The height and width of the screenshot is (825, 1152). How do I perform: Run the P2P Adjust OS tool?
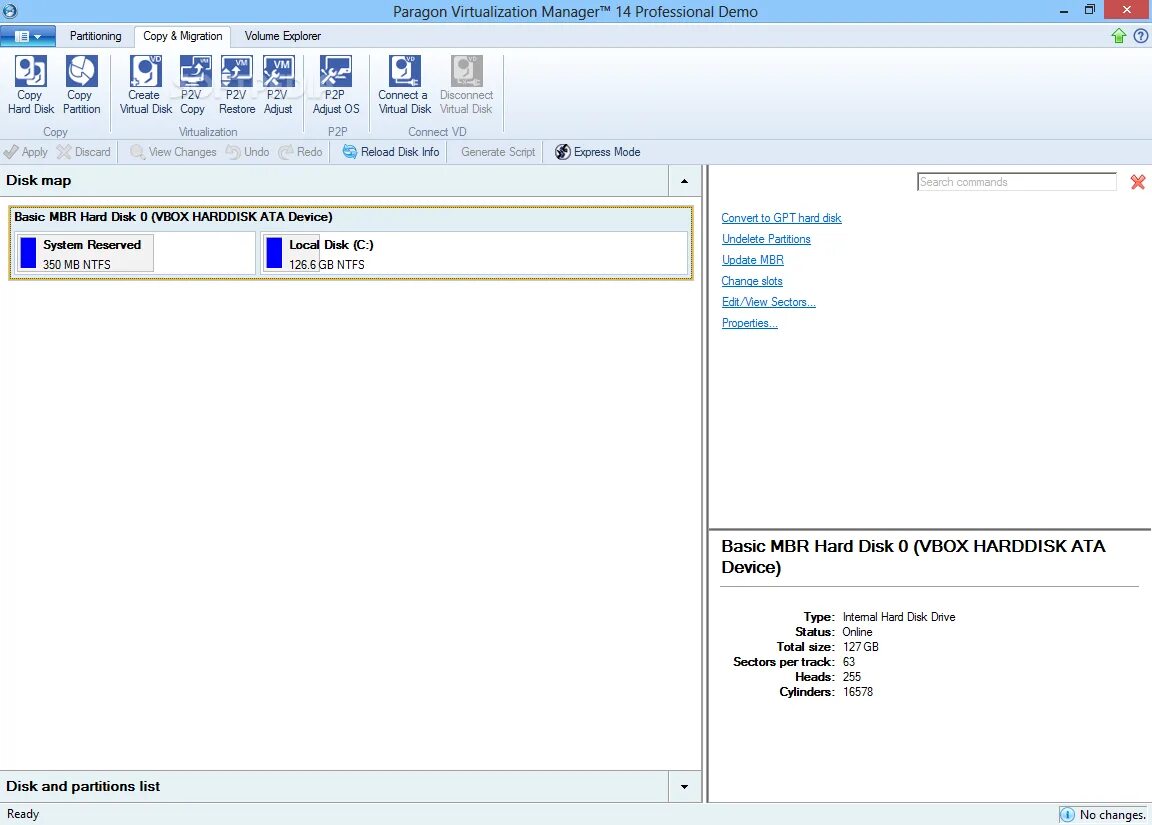click(335, 84)
